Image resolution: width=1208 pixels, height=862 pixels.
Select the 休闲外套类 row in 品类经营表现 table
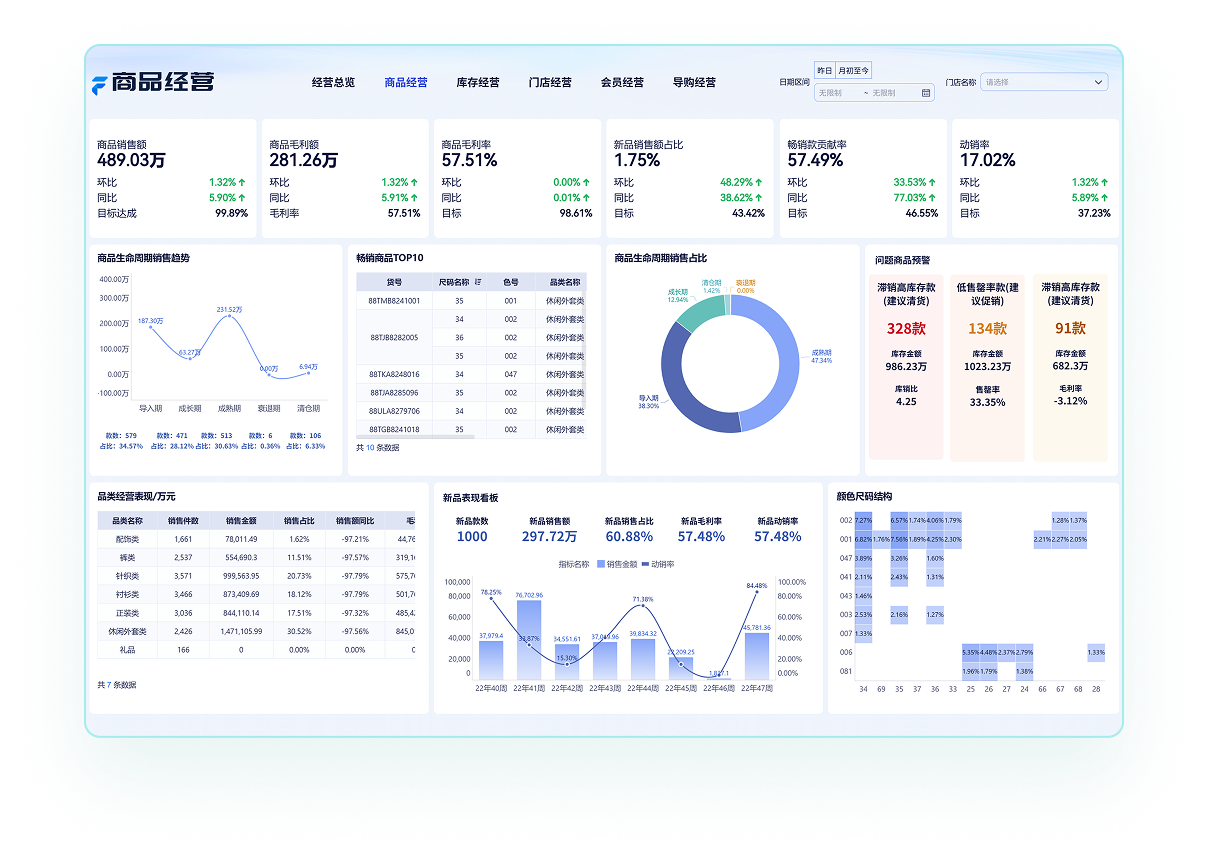256,631
